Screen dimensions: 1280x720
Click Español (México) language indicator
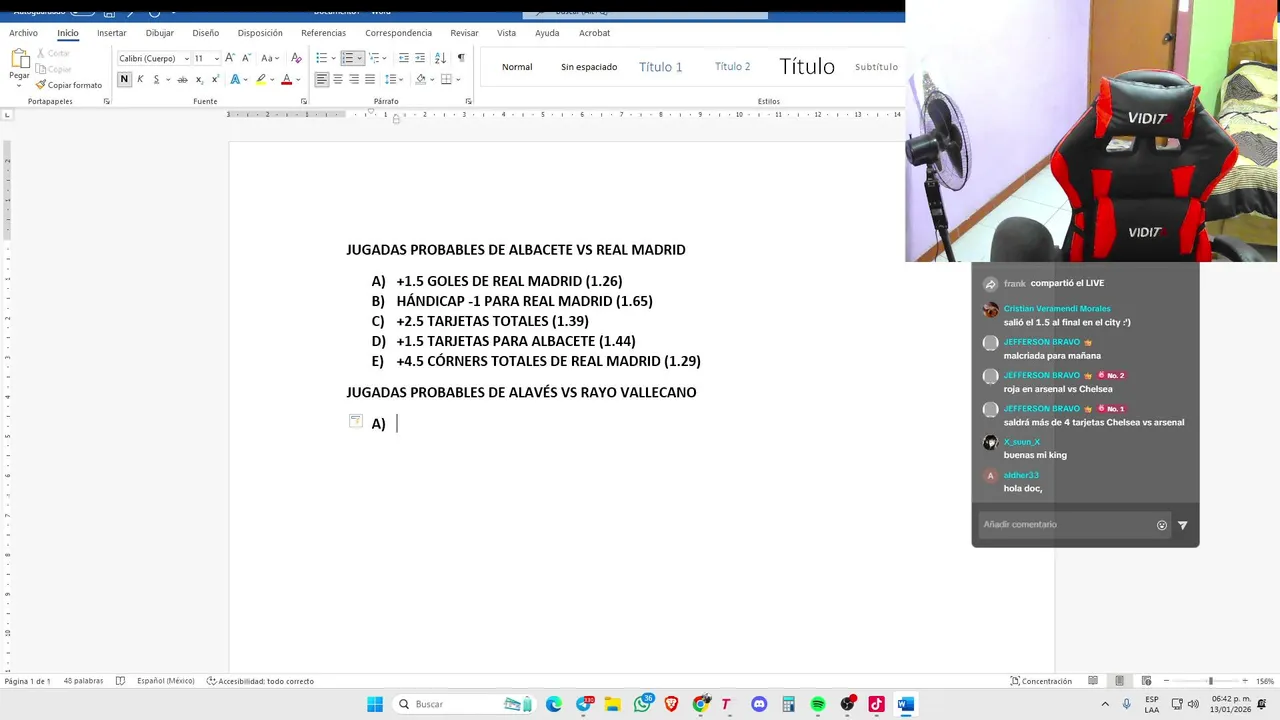pos(166,681)
